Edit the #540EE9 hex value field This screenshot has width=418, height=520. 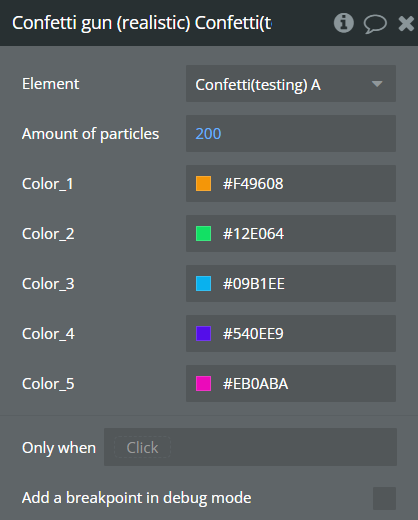(x=291, y=334)
